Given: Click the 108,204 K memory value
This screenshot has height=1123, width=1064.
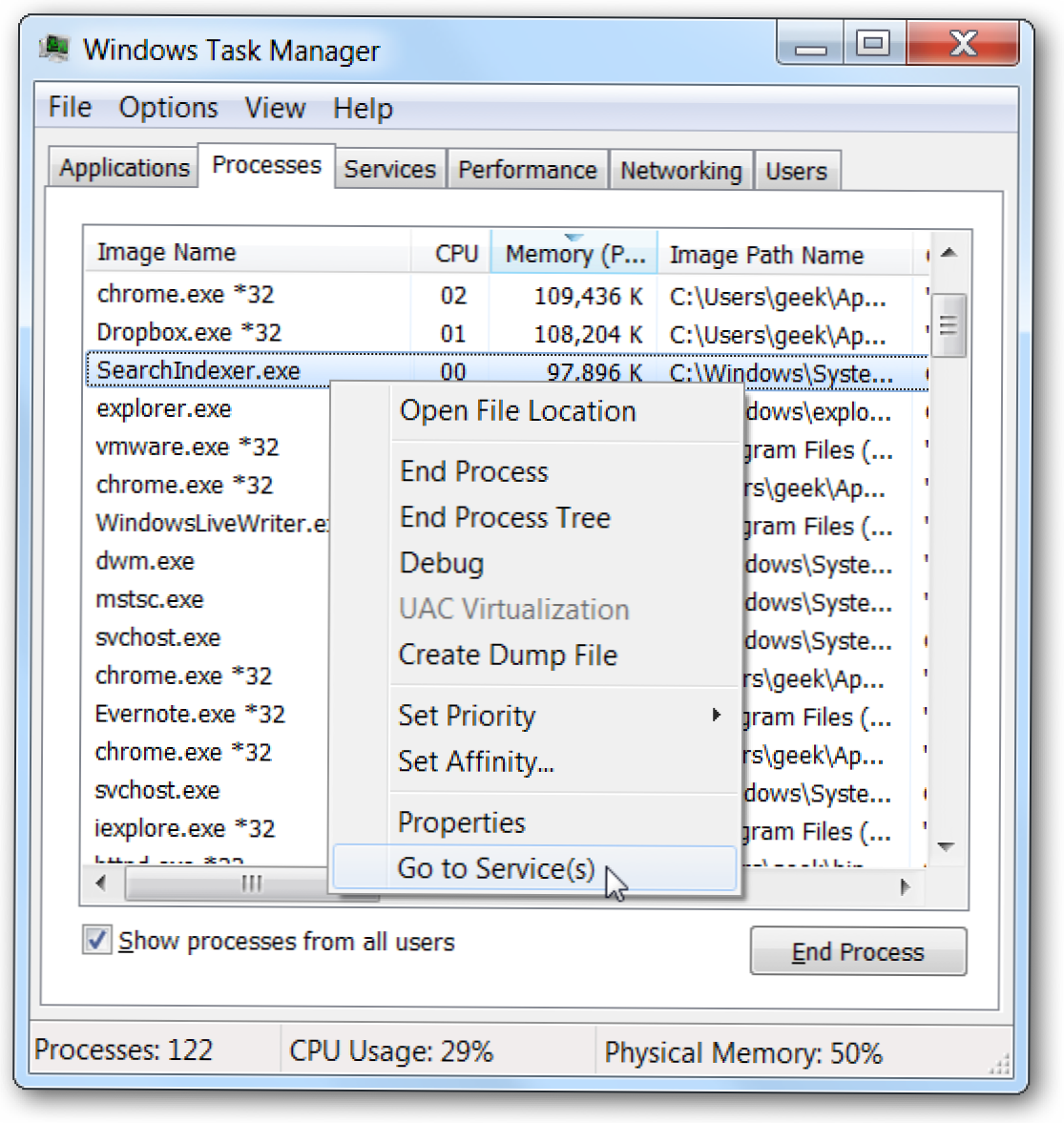Looking at the screenshot, I should [x=588, y=335].
